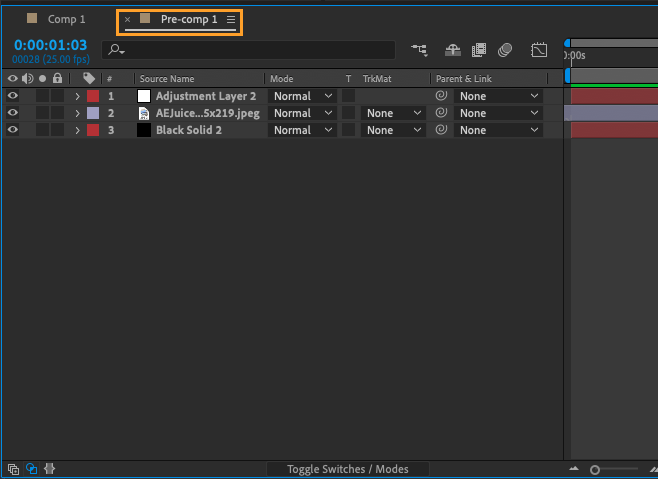
Task: Open TrkMat dropdown for AEJuice jpeg layer
Action: click(393, 113)
